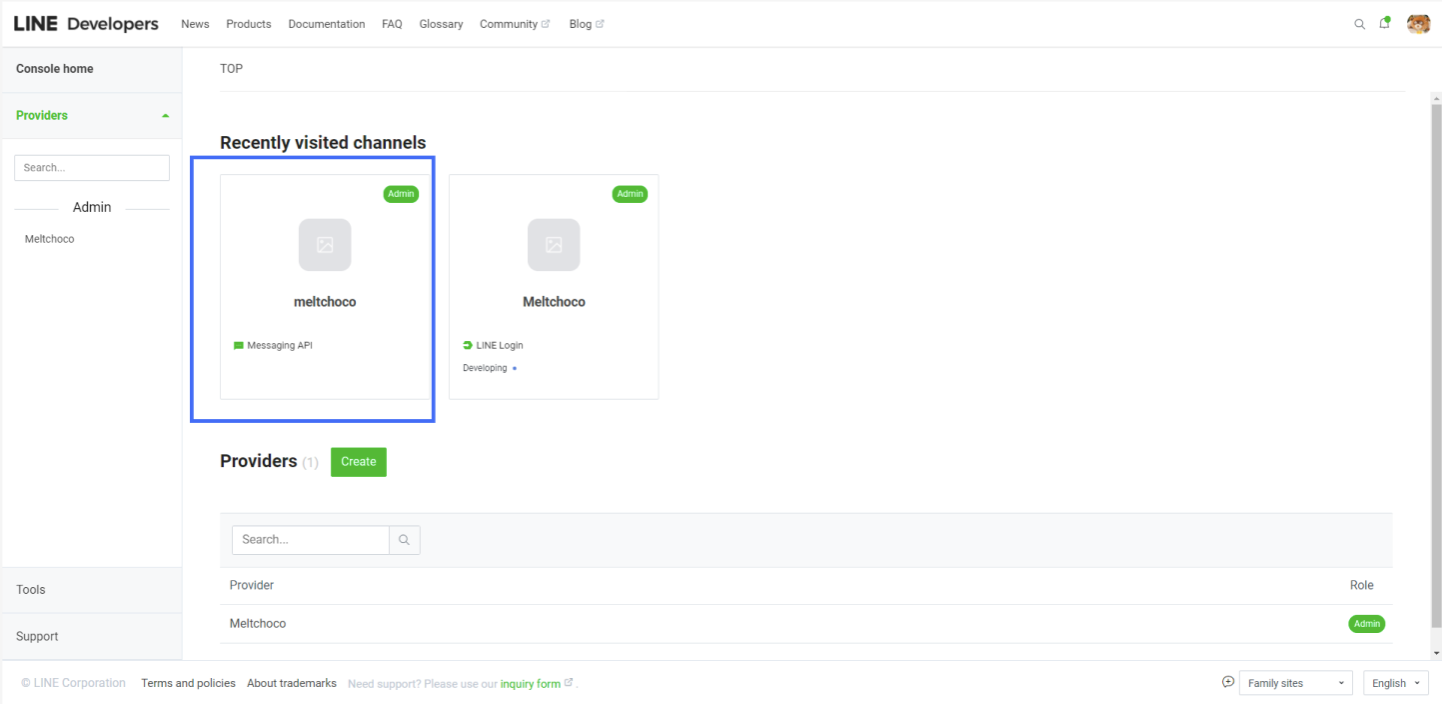Click the Provider column header
This screenshot has width=1442, height=704.
252,585
